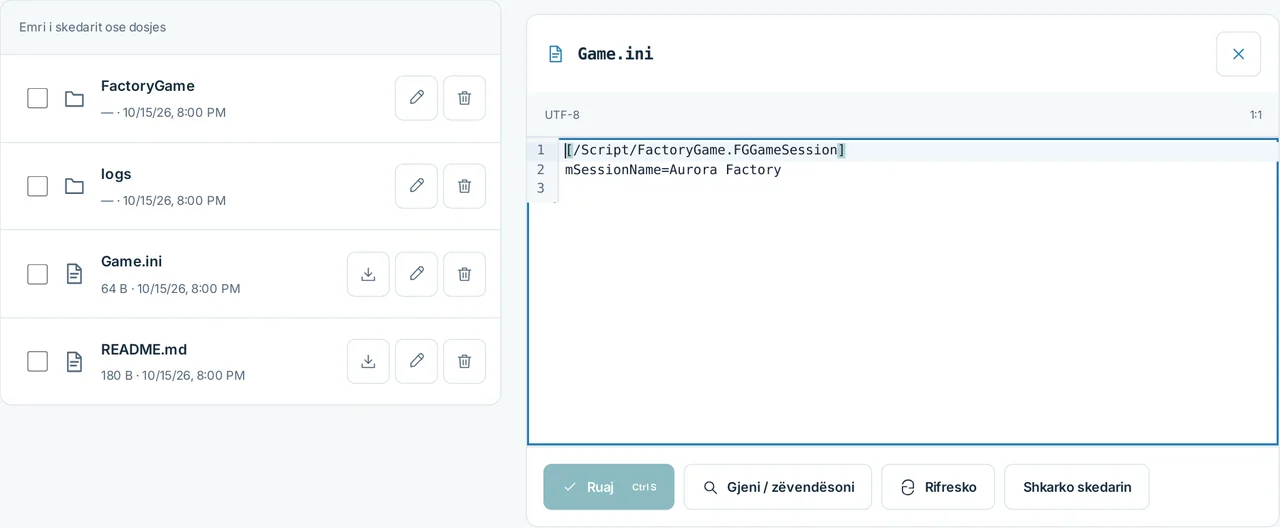1280x528 pixels.
Task: Edit Game.ini using the pencil icon
Action: pyautogui.click(x=416, y=274)
